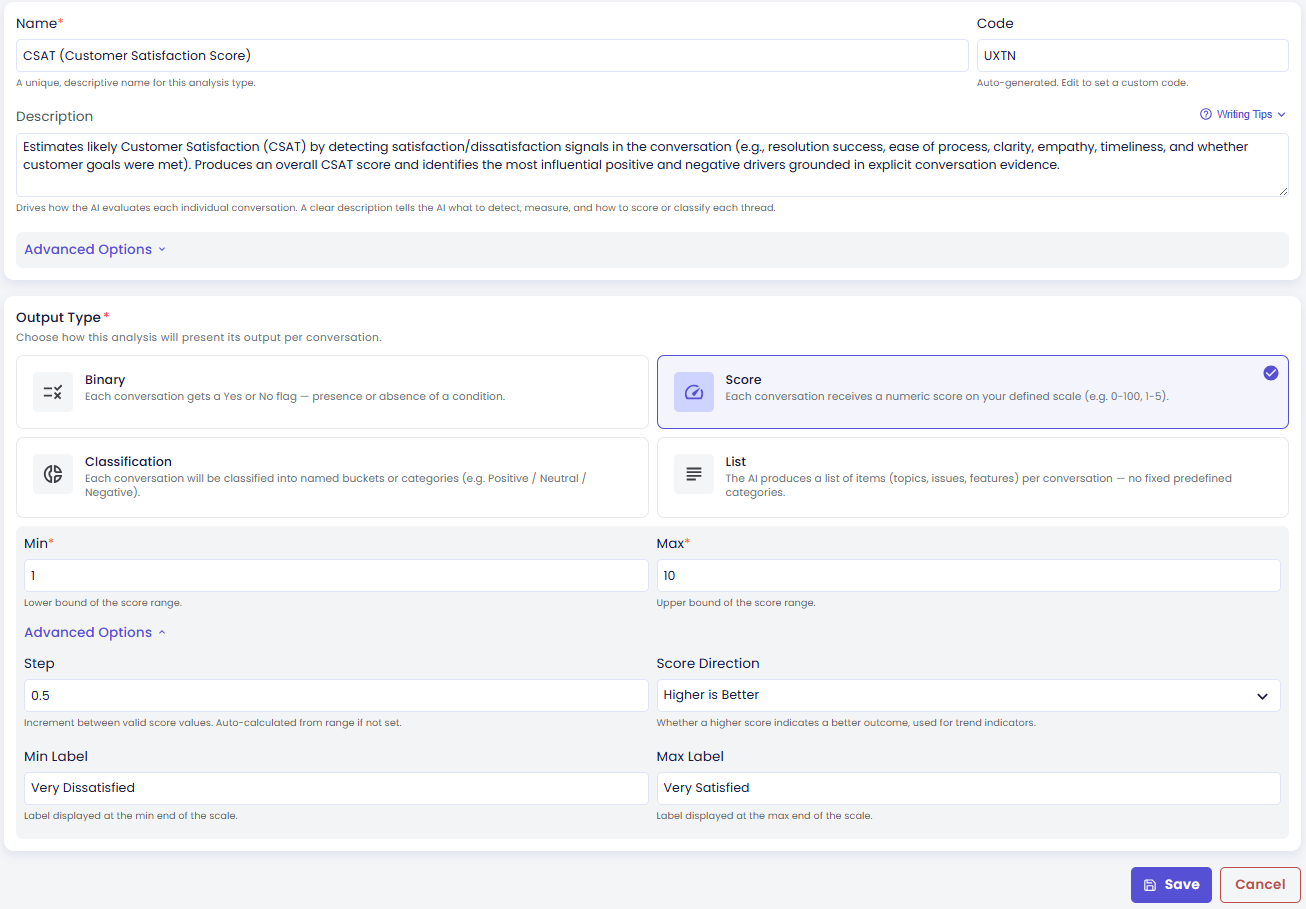Focus the Max Label Very Satisfied field
The width and height of the screenshot is (1306, 909).
pos(968,788)
